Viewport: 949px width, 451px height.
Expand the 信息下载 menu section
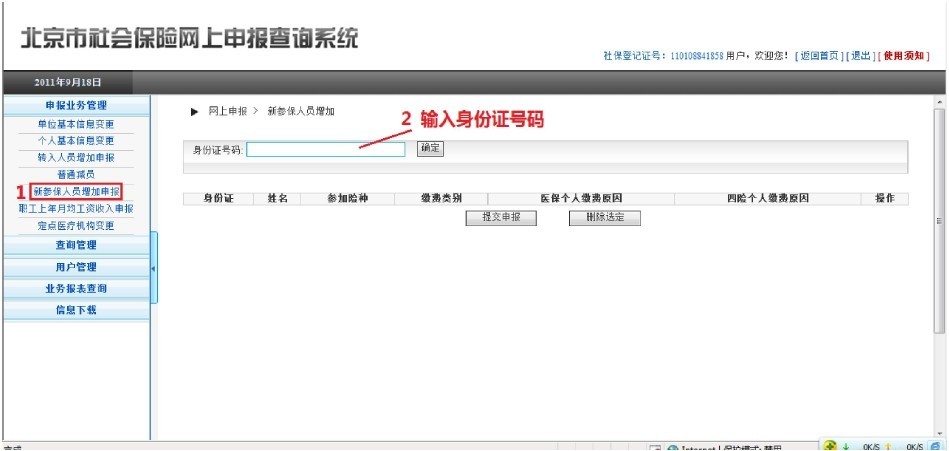76,310
